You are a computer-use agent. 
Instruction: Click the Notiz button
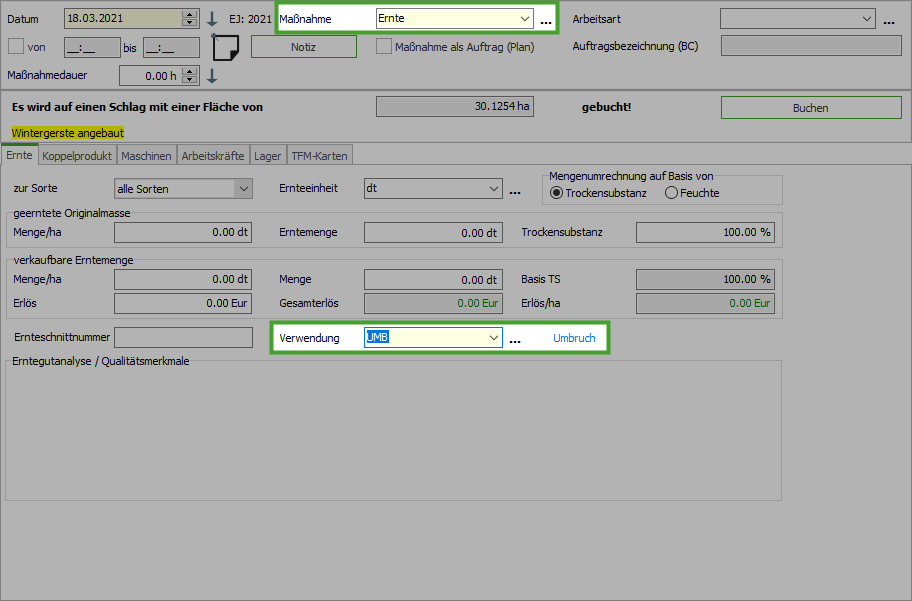click(x=303, y=47)
